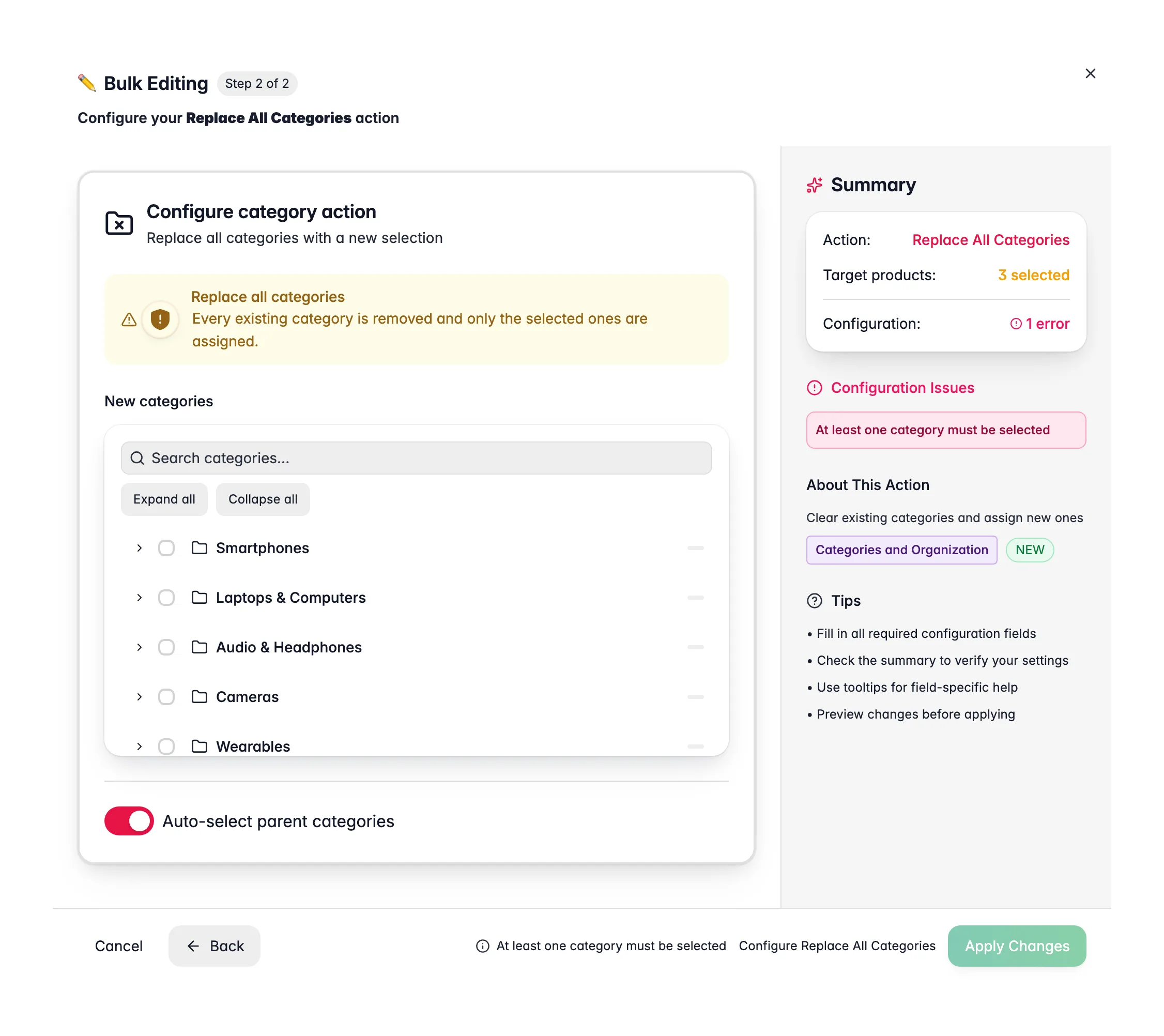Click the Cancel button
The image size is (1164, 1036).
click(x=118, y=946)
